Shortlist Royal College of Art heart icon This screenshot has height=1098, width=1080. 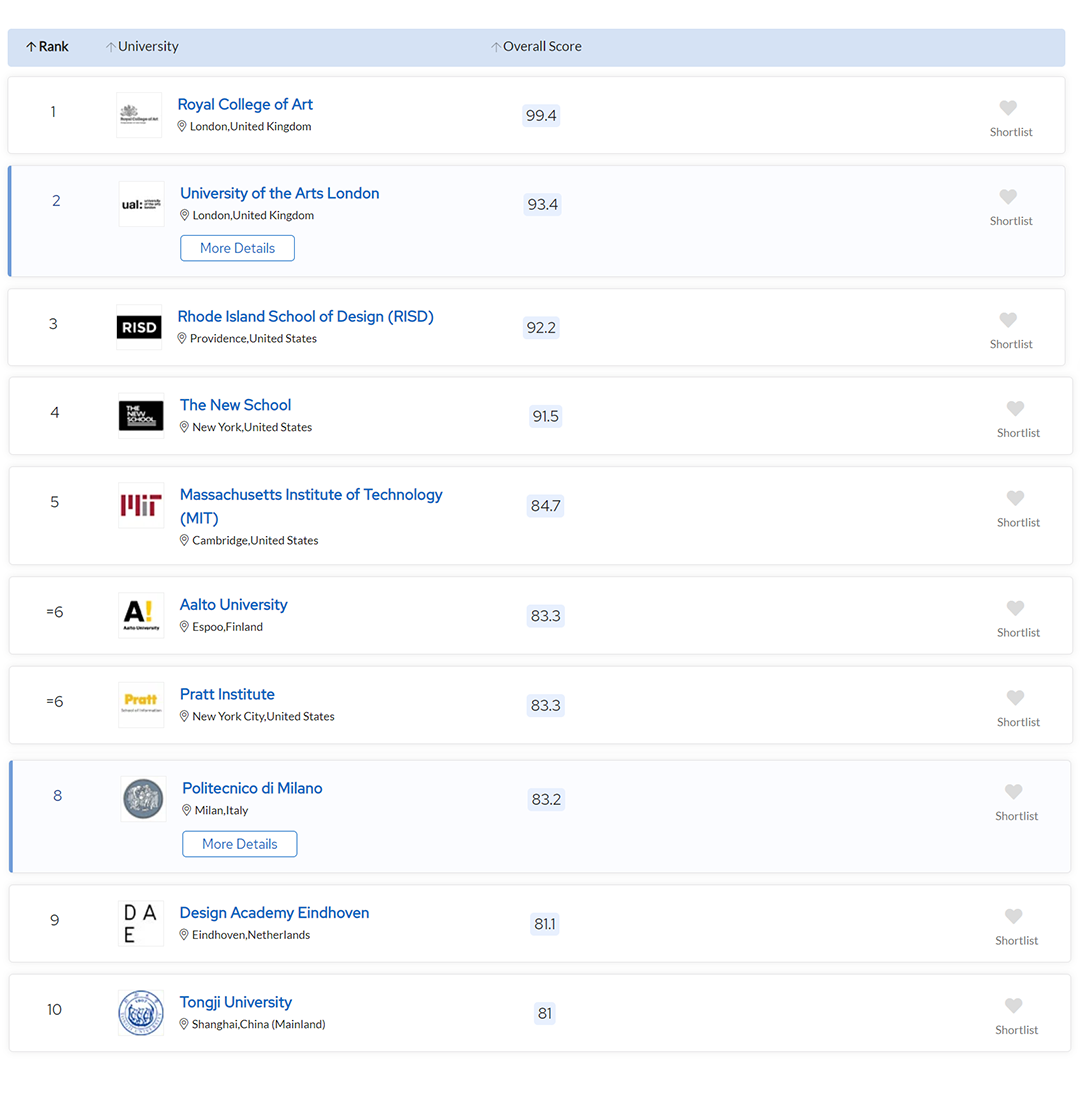[1008, 108]
